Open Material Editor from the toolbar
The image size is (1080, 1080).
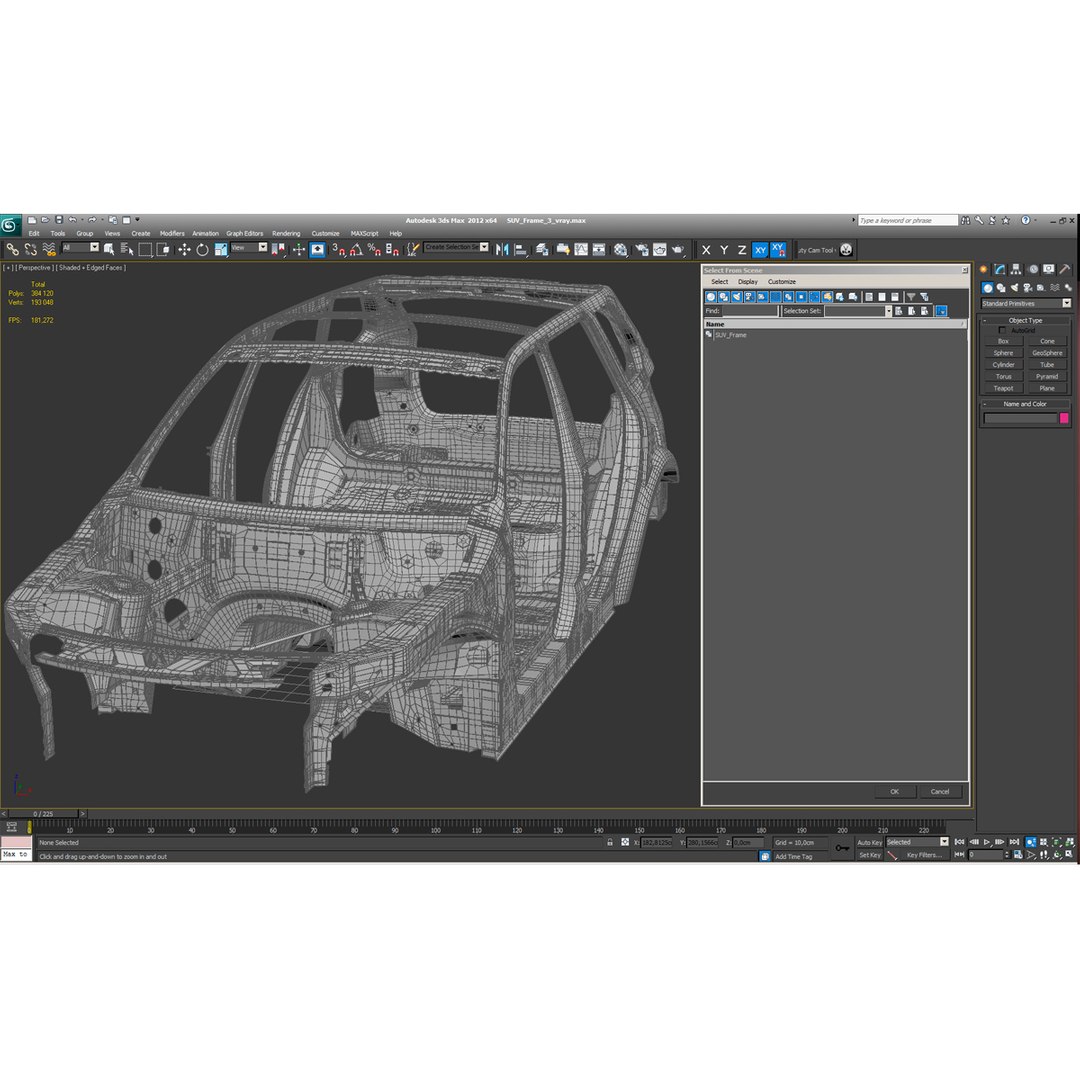pos(621,249)
